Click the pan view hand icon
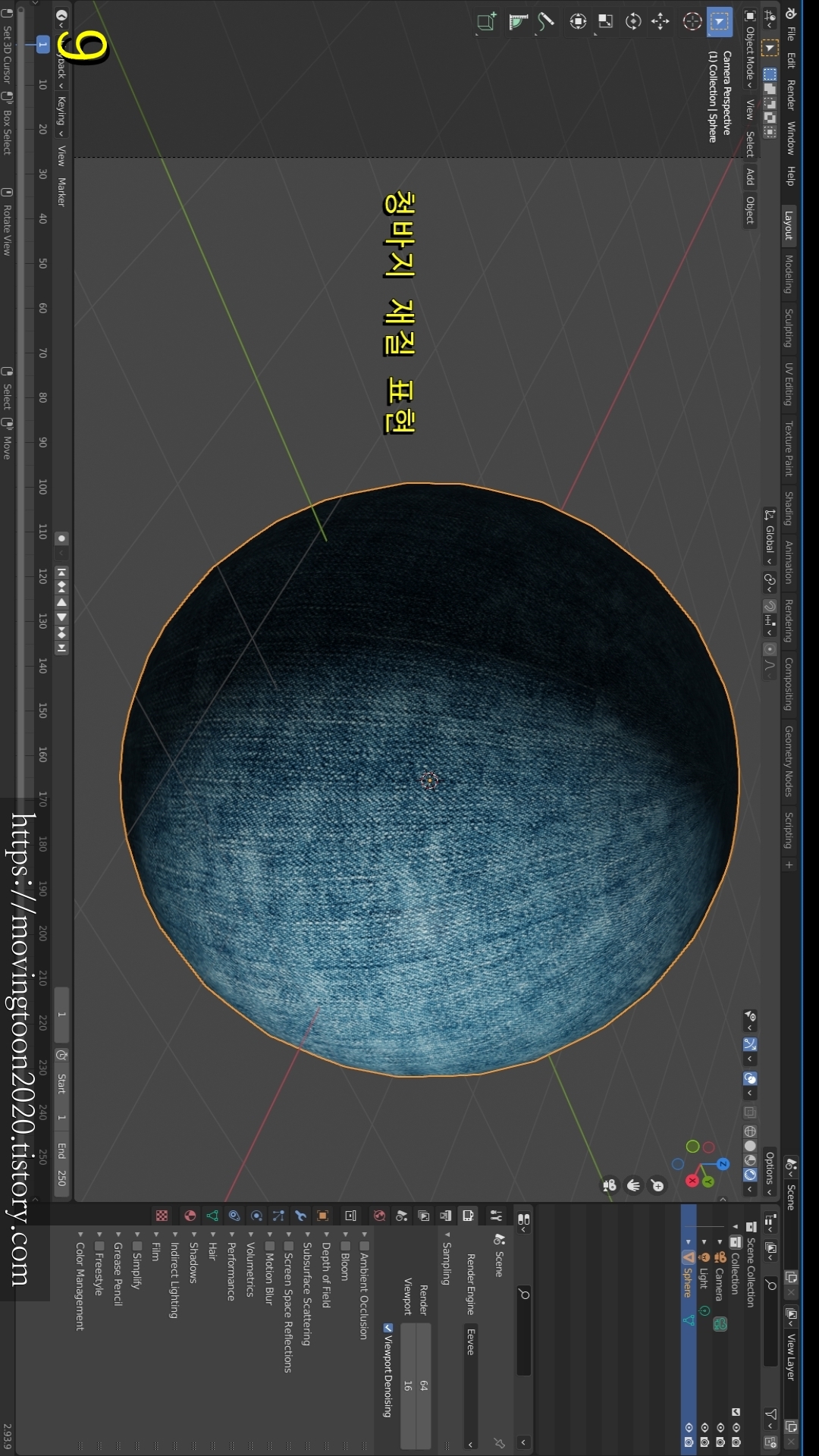The image size is (819, 1456). point(633,1185)
